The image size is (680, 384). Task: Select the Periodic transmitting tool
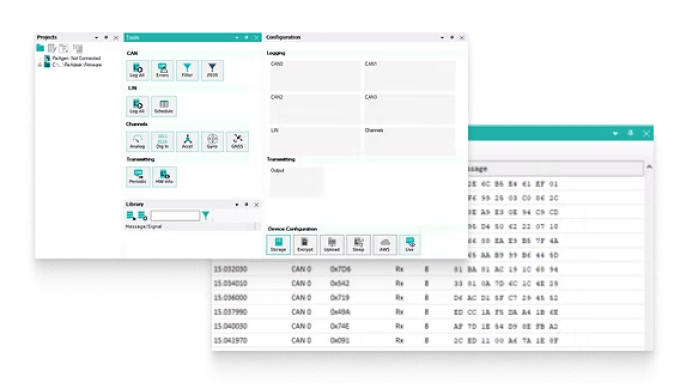[x=138, y=177]
